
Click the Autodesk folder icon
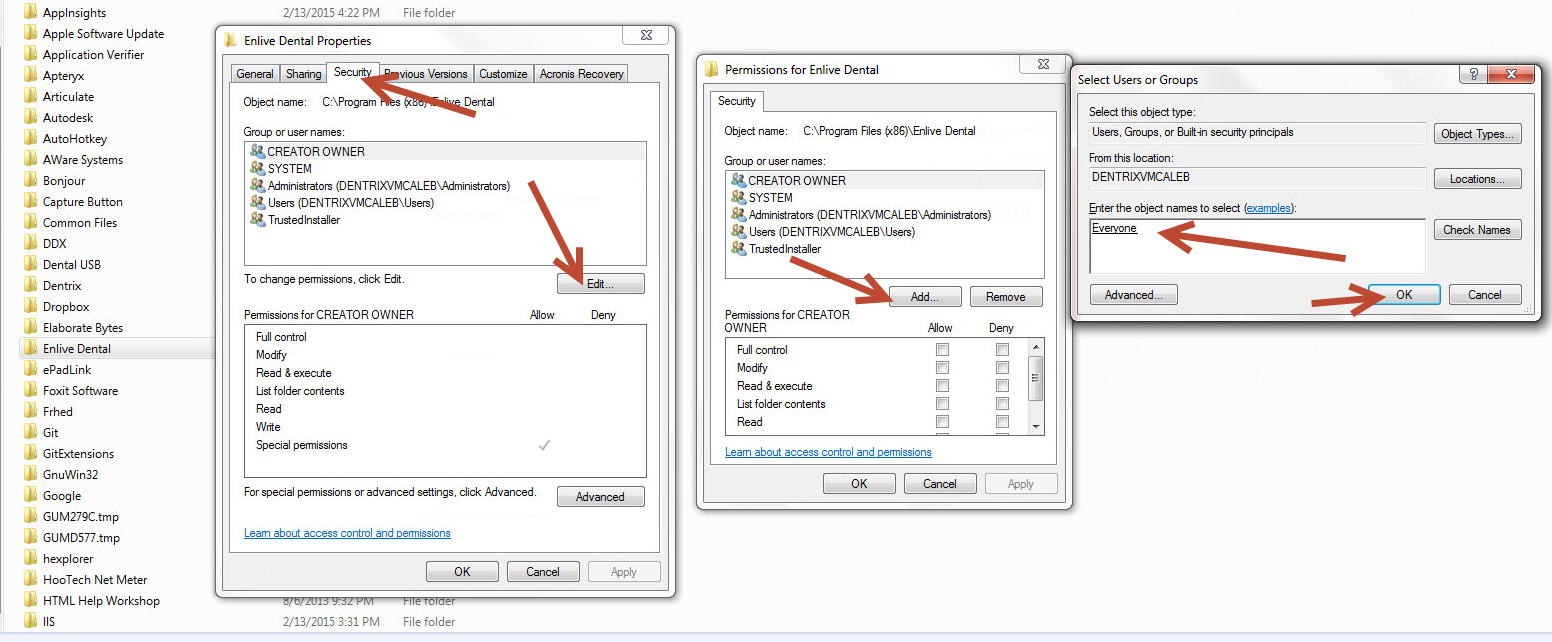pyautogui.click(x=29, y=118)
